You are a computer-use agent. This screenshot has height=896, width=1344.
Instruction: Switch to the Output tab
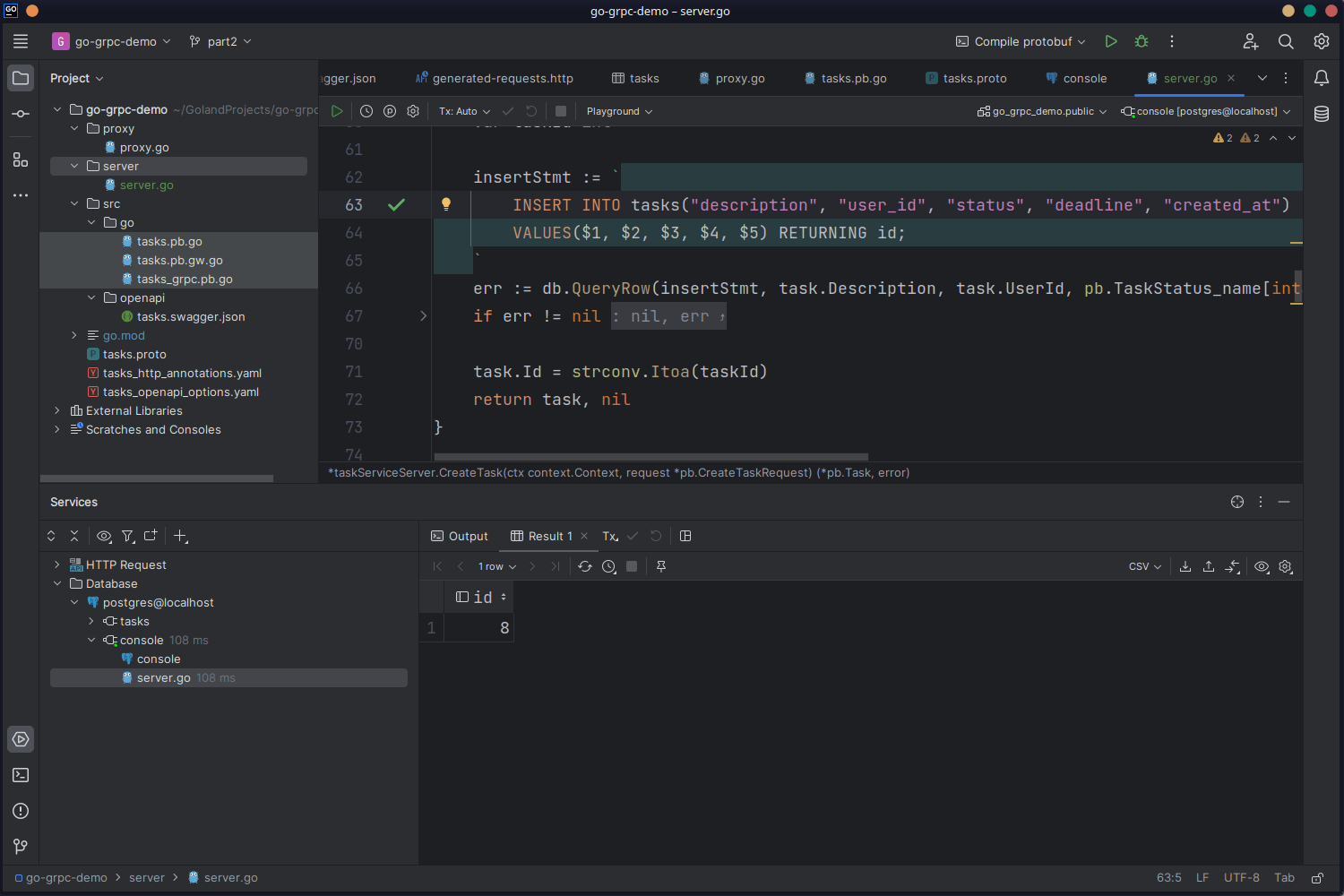point(460,536)
